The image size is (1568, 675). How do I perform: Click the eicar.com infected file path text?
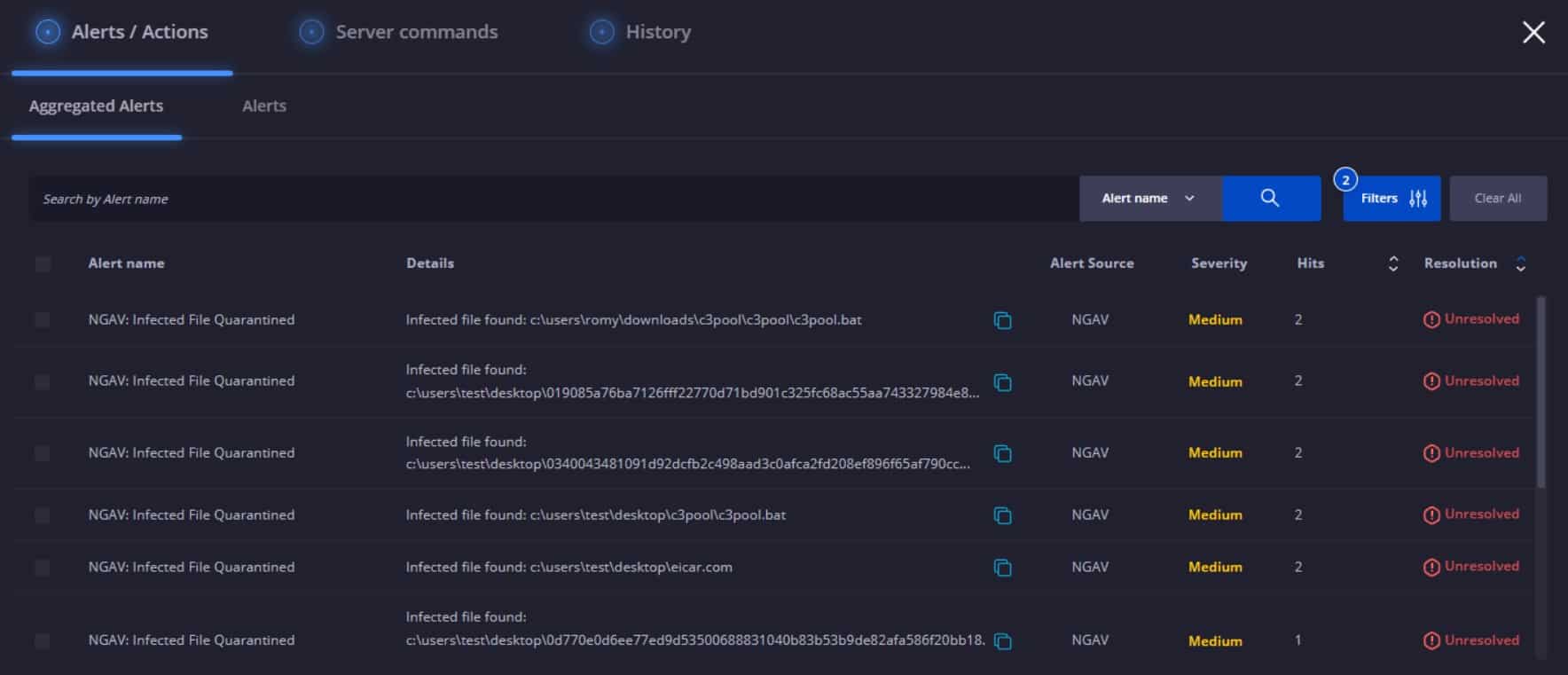coord(569,567)
